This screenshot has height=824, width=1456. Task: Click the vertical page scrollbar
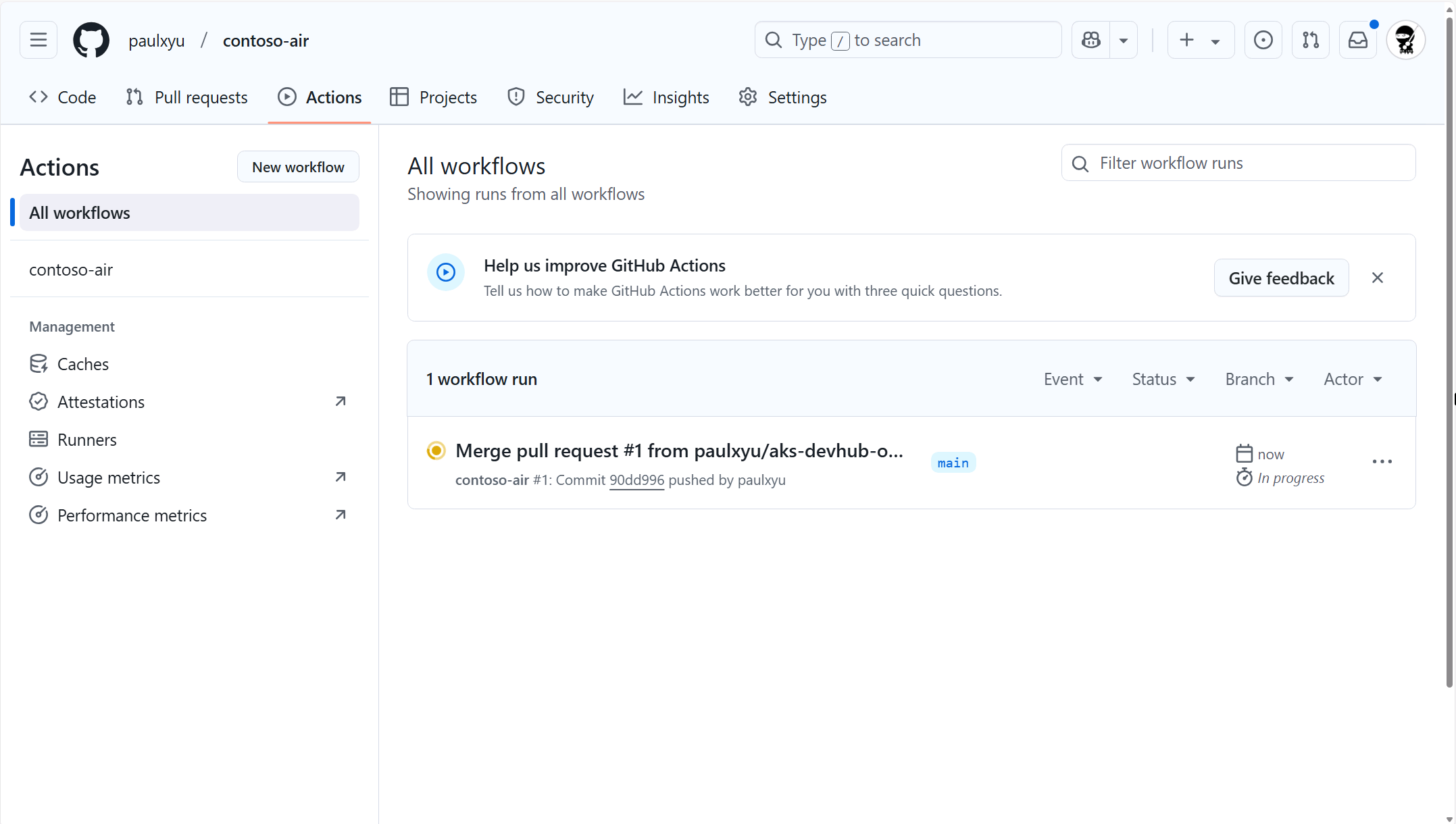(x=1449, y=351)
